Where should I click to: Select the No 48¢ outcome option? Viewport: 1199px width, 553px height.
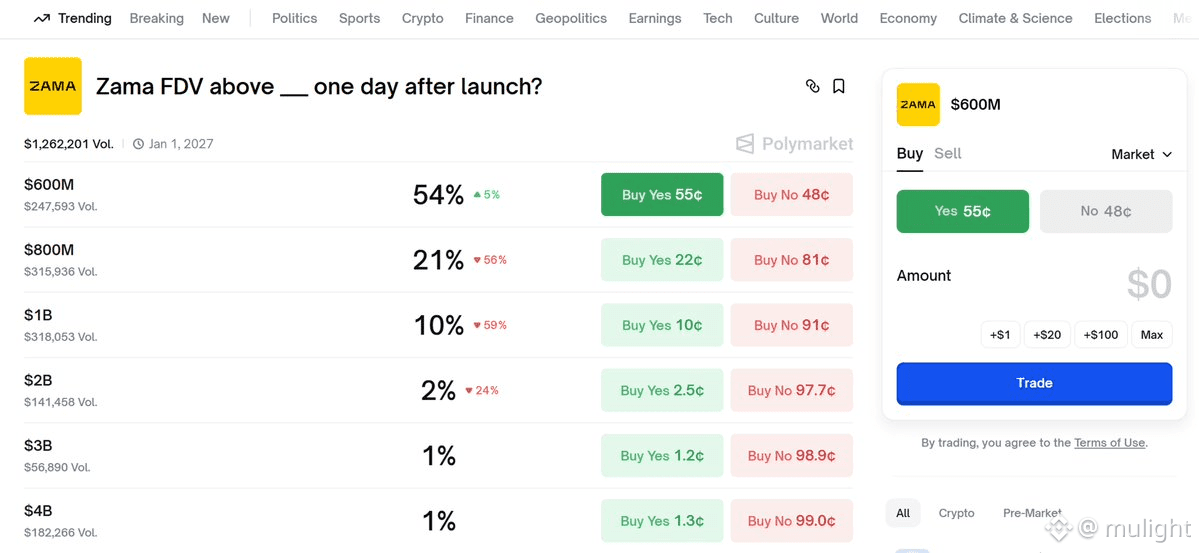[1105, 211]
